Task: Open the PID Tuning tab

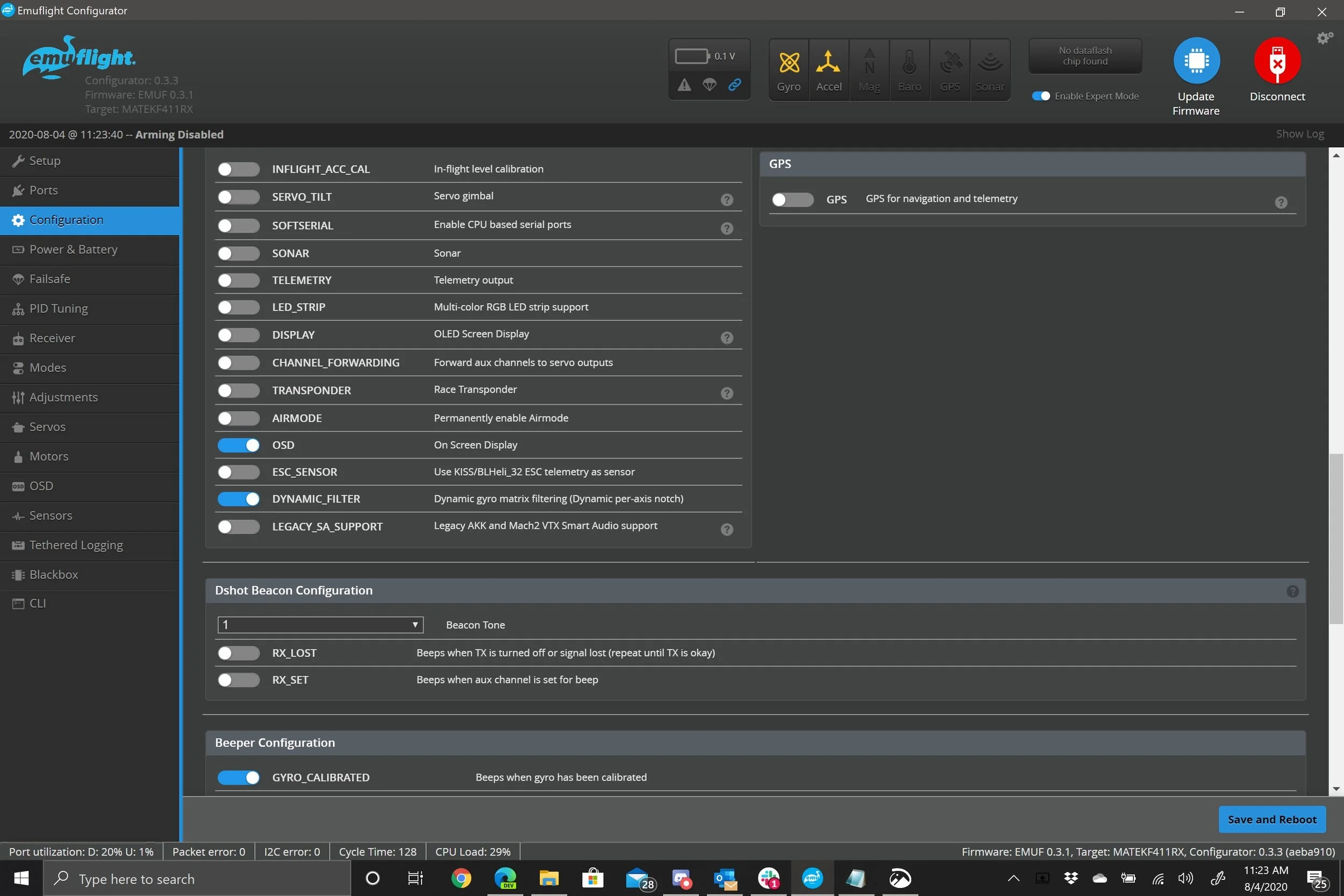Action: [58, 309]
